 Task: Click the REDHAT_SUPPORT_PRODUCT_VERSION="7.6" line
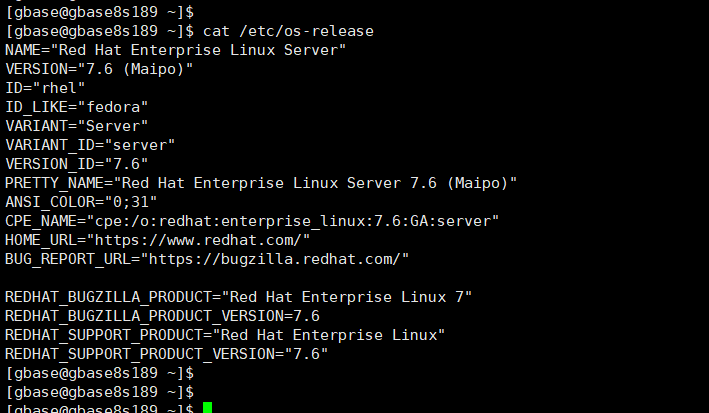pos(166,354)
